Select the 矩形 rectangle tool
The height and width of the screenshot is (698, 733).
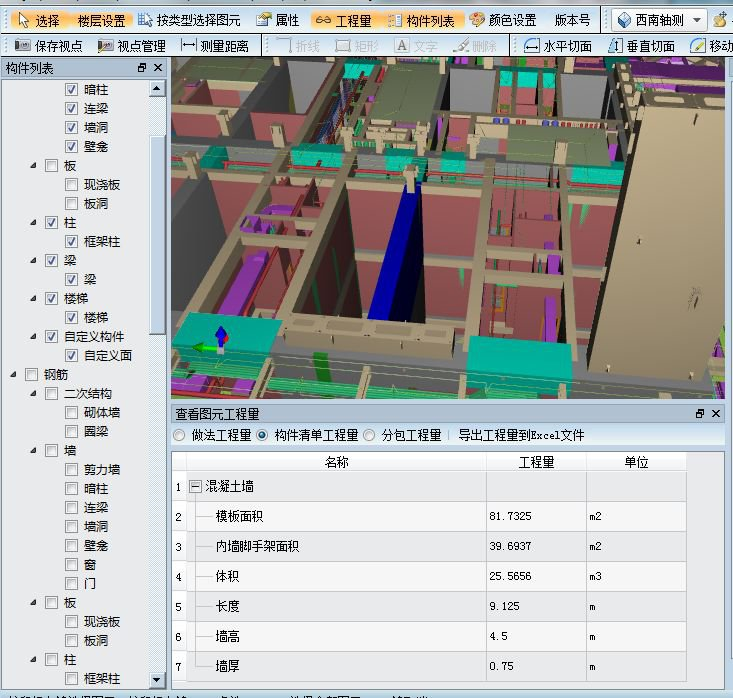click(357, 46)
